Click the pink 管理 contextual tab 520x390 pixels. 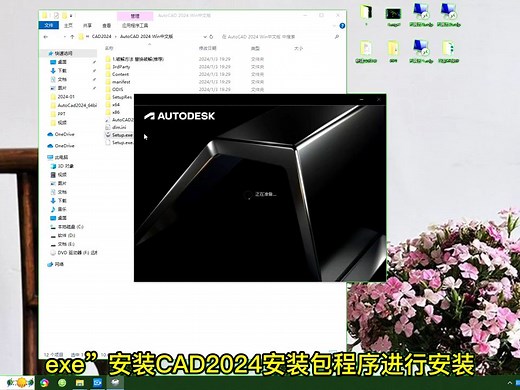135,16
